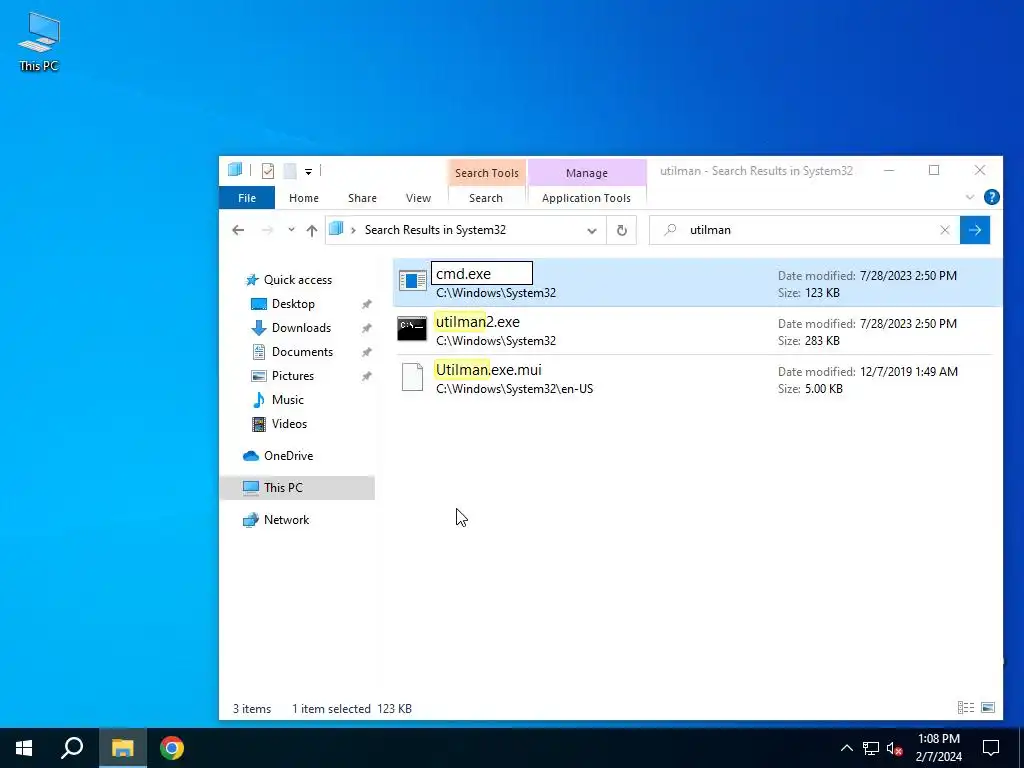The width and height of the screenshot is (1024, 768).
Task: Click the Forward navigation arrow
Action: 267,230
